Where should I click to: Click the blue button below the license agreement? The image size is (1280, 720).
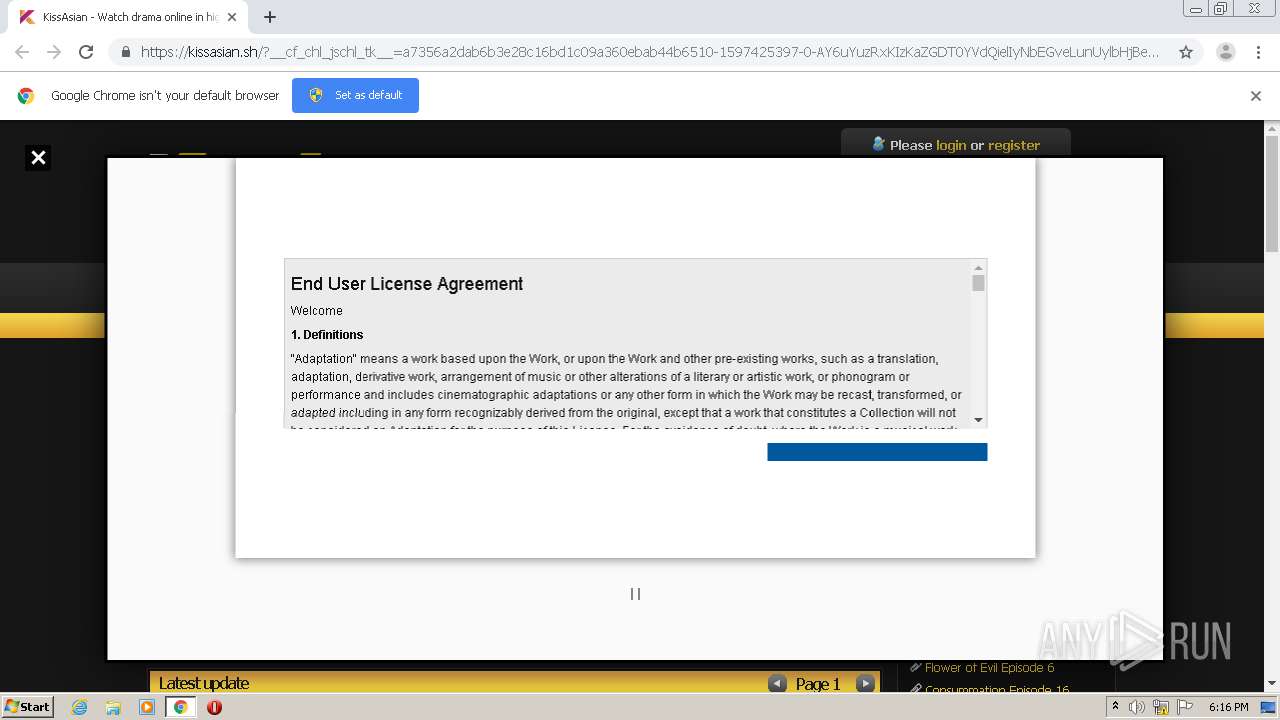[x=877, y=452]
